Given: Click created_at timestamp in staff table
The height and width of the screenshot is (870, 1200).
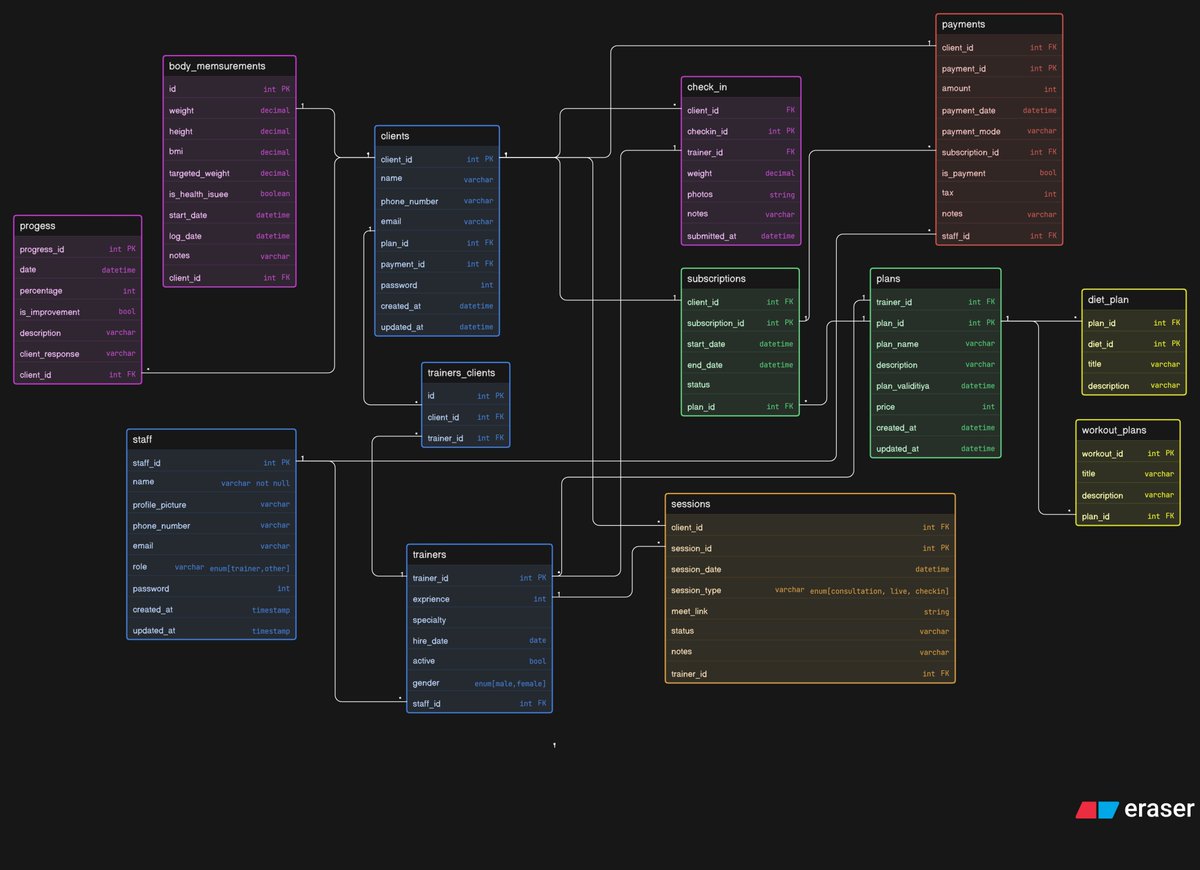Looking at the screenshot, I should pos(212,610).
